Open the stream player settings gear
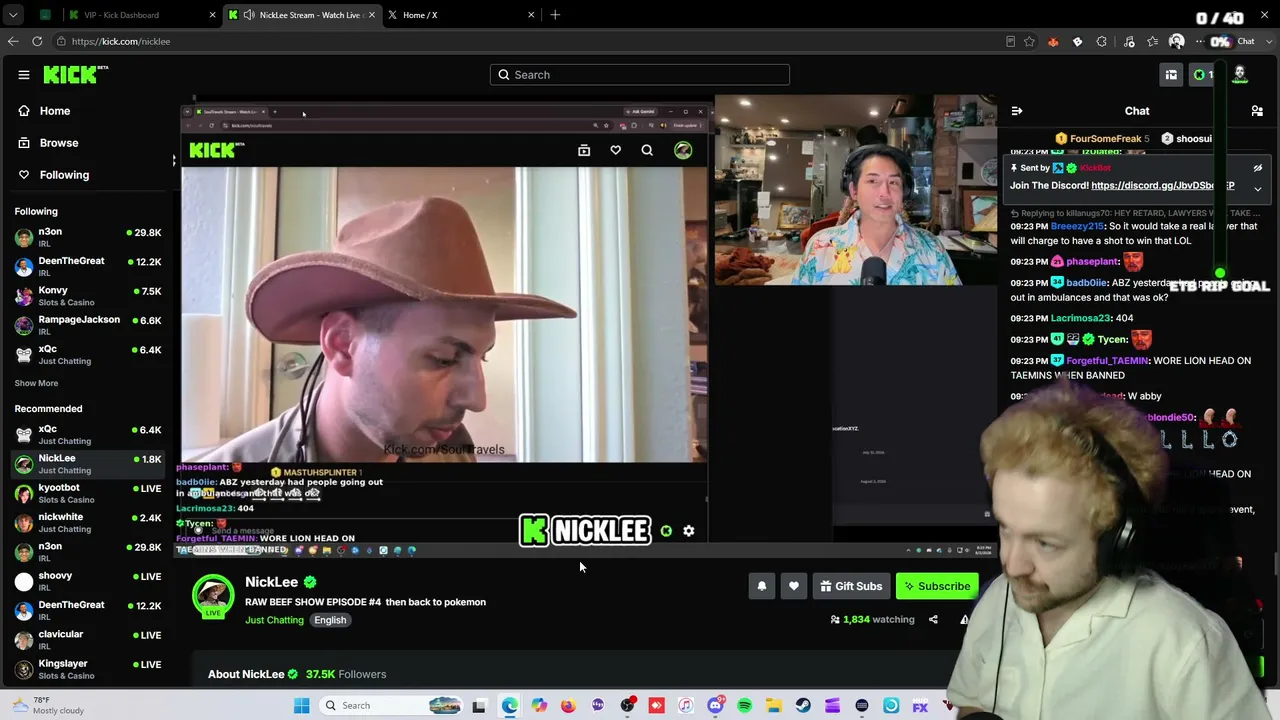Viewport: 1280px width, 720px height. [x=689, y=531]
